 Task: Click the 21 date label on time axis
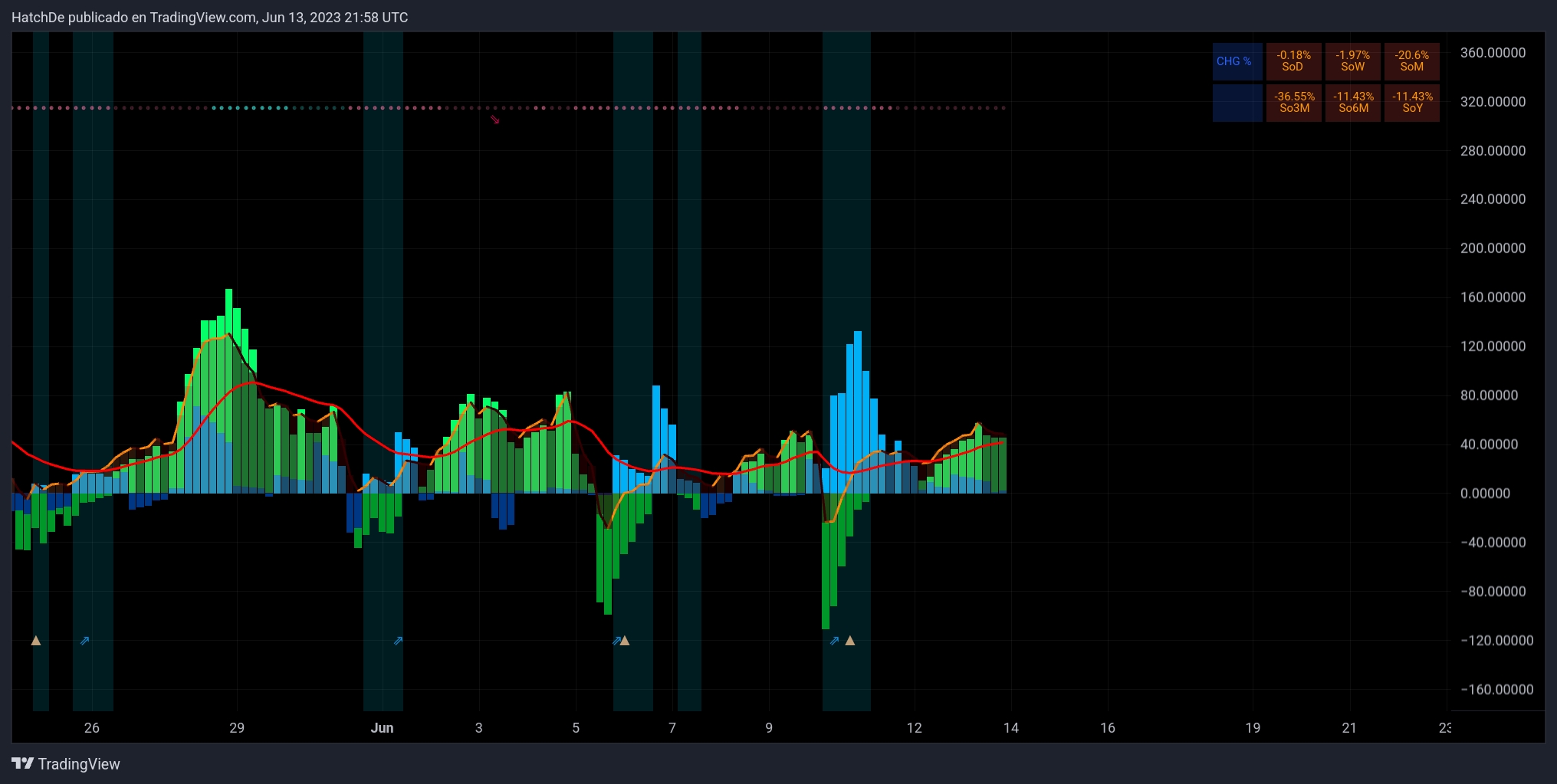[x=1349, y=728]
